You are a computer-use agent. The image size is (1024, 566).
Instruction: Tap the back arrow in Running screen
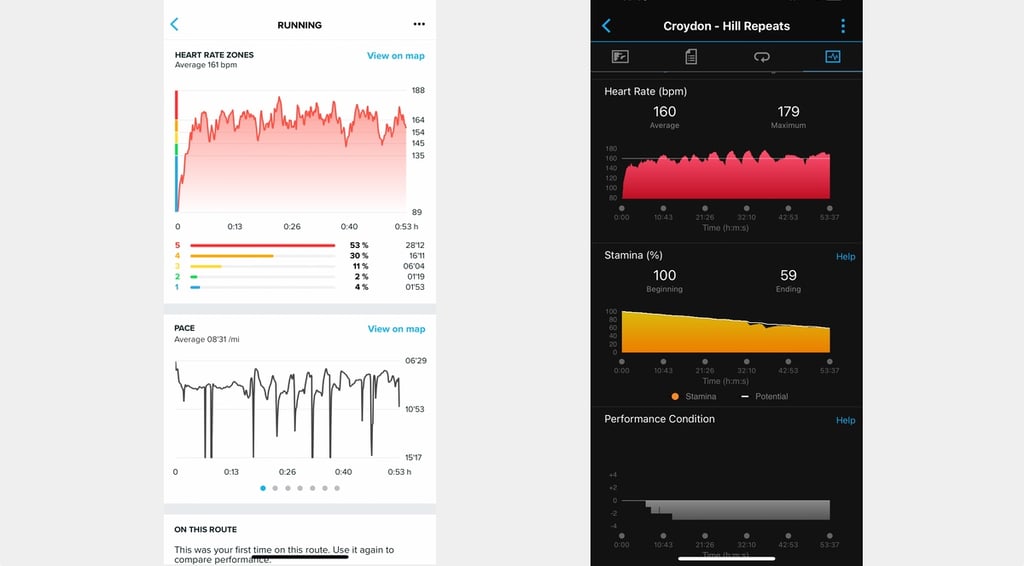174,24
